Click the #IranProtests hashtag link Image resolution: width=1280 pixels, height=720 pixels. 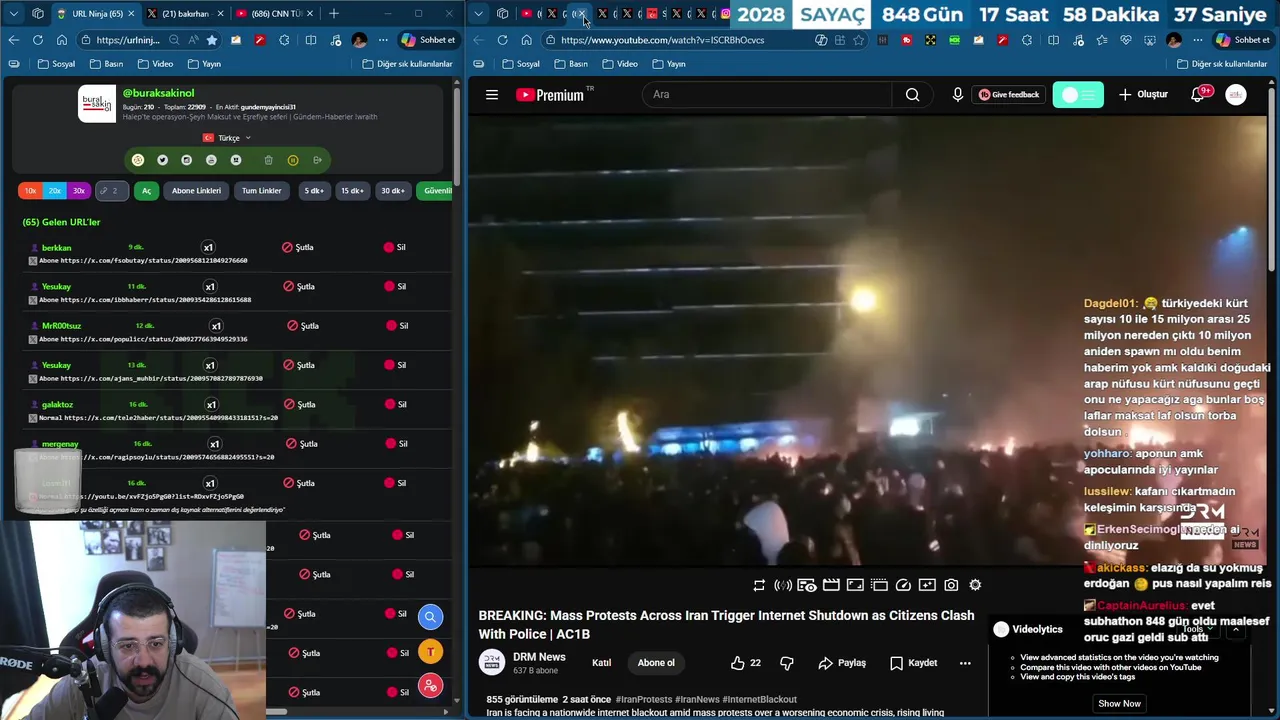[x=643, y=700]
